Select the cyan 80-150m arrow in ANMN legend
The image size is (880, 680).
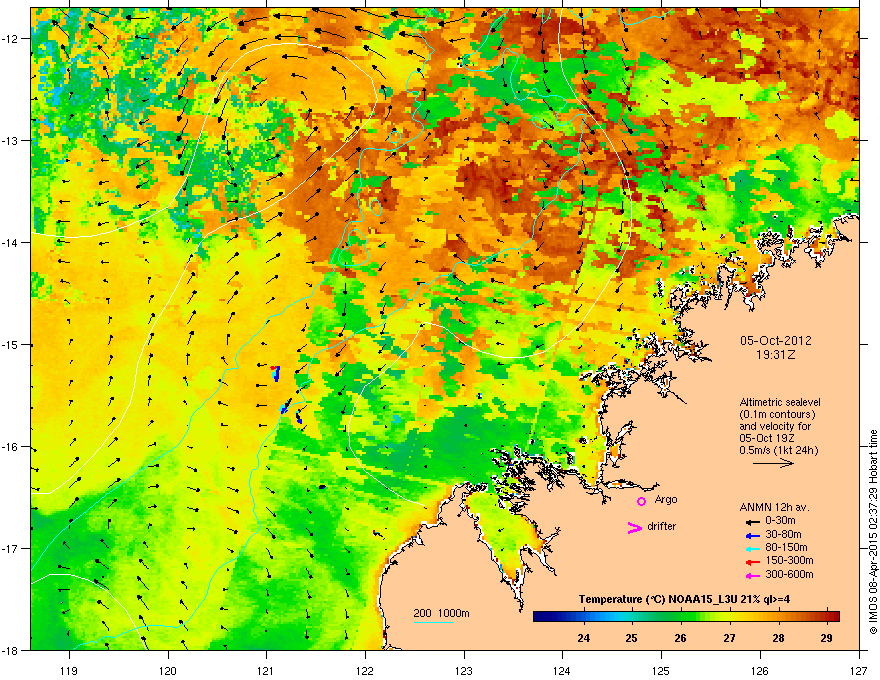pyautogui.click(x=752, y=548)
